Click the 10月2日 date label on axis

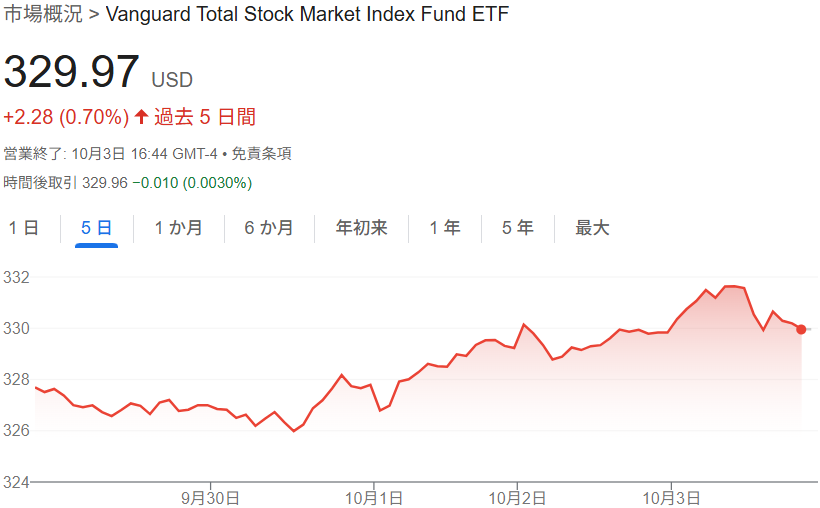[518, 497]
